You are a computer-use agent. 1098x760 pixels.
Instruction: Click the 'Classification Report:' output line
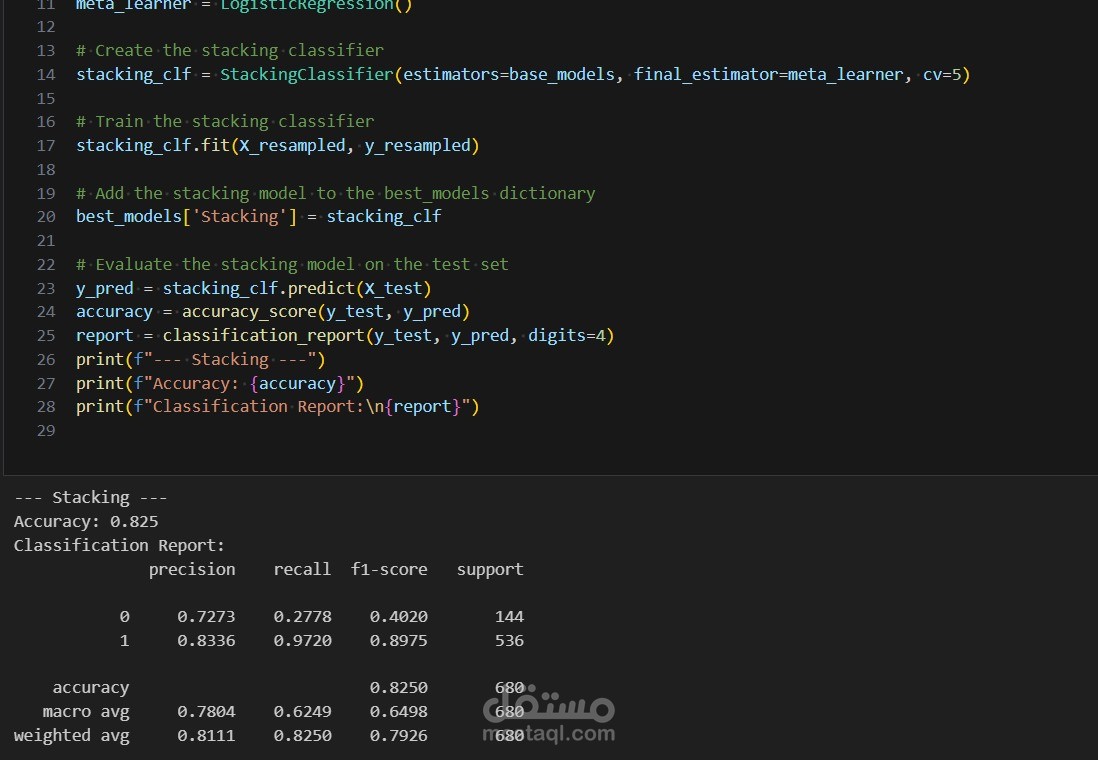119,546
